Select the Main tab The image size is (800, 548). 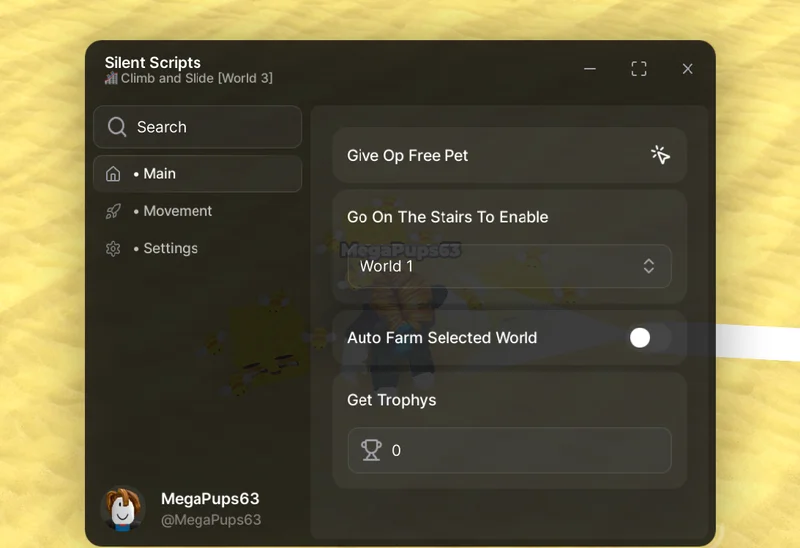click(197, 174)
